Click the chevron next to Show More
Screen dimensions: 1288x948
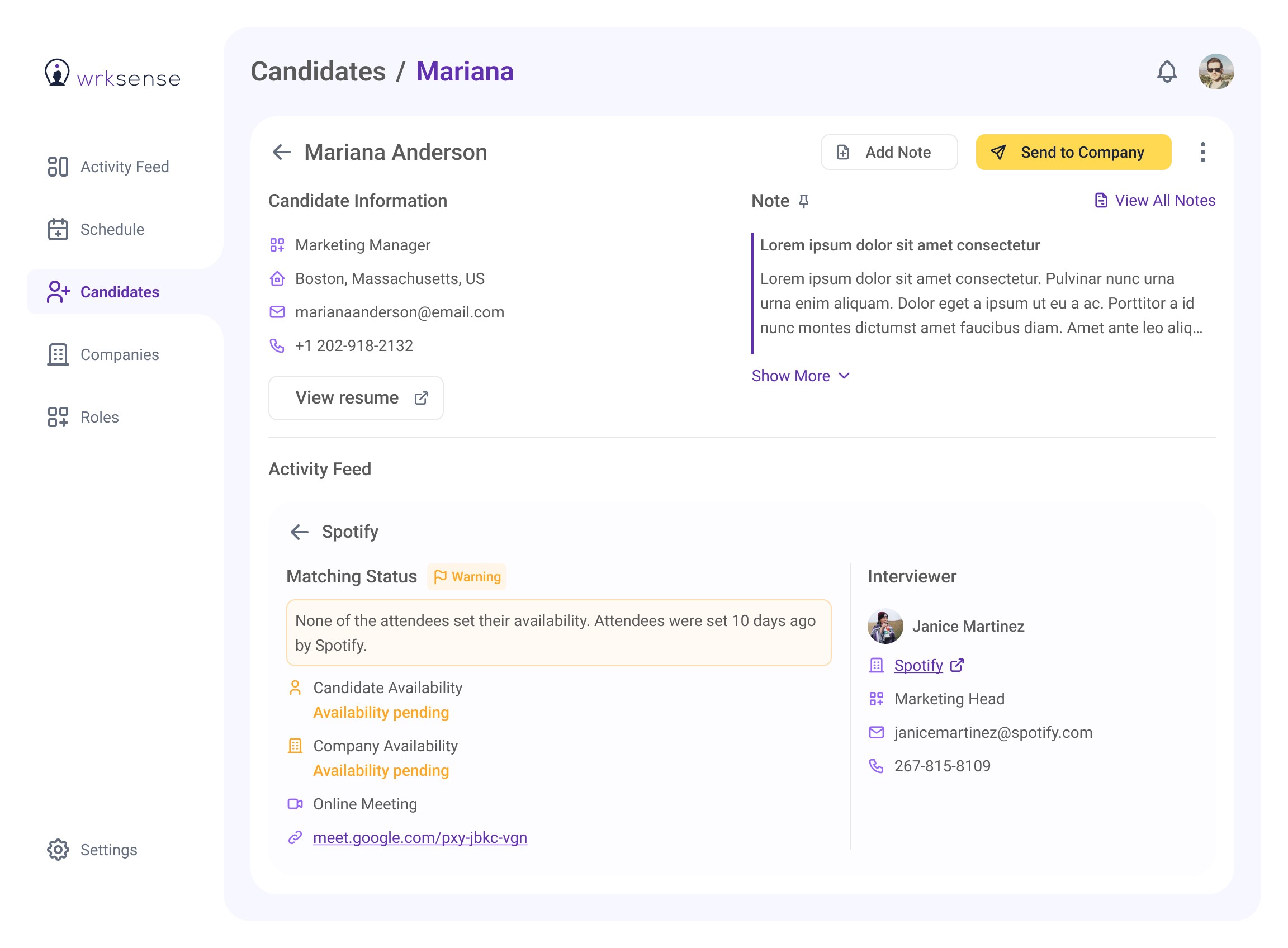coord(844,376)
